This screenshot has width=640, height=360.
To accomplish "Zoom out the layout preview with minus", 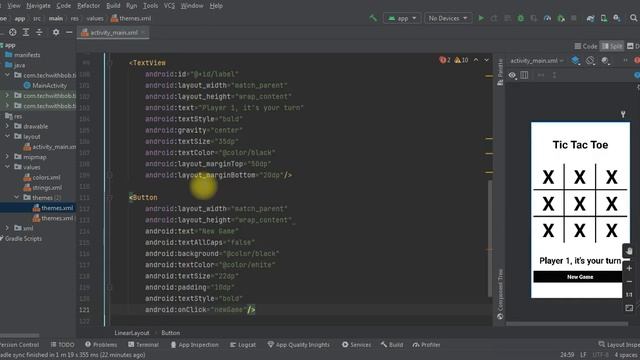I will pyautogui.click(x=629, y=282).
